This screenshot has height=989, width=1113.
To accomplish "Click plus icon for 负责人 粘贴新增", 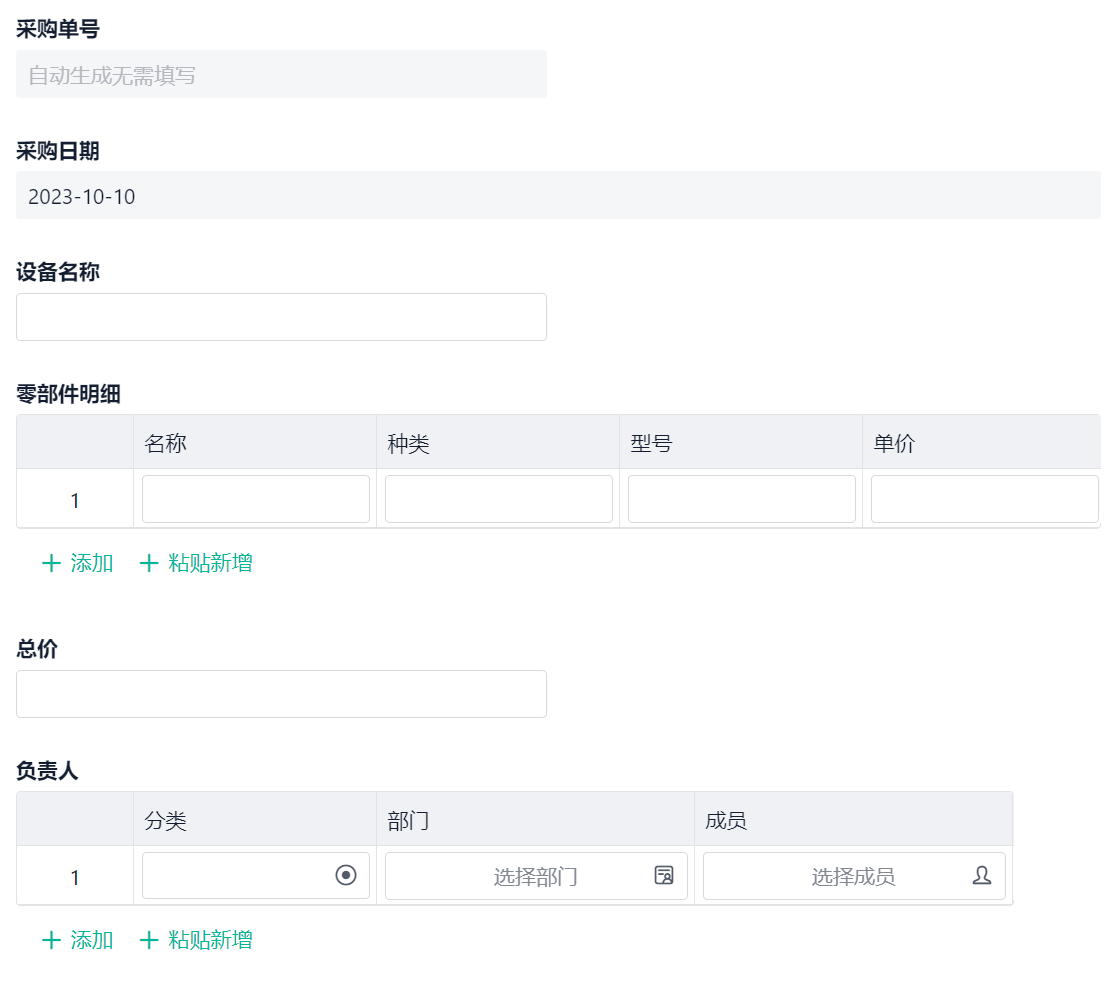I will pyautogui.click(x=149, y=940).
